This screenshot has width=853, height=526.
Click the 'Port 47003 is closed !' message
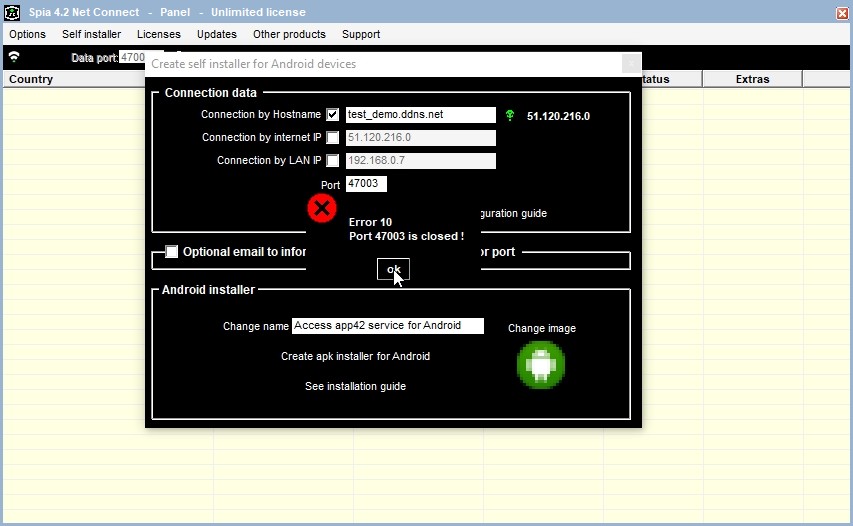click(x=406, y=236)
